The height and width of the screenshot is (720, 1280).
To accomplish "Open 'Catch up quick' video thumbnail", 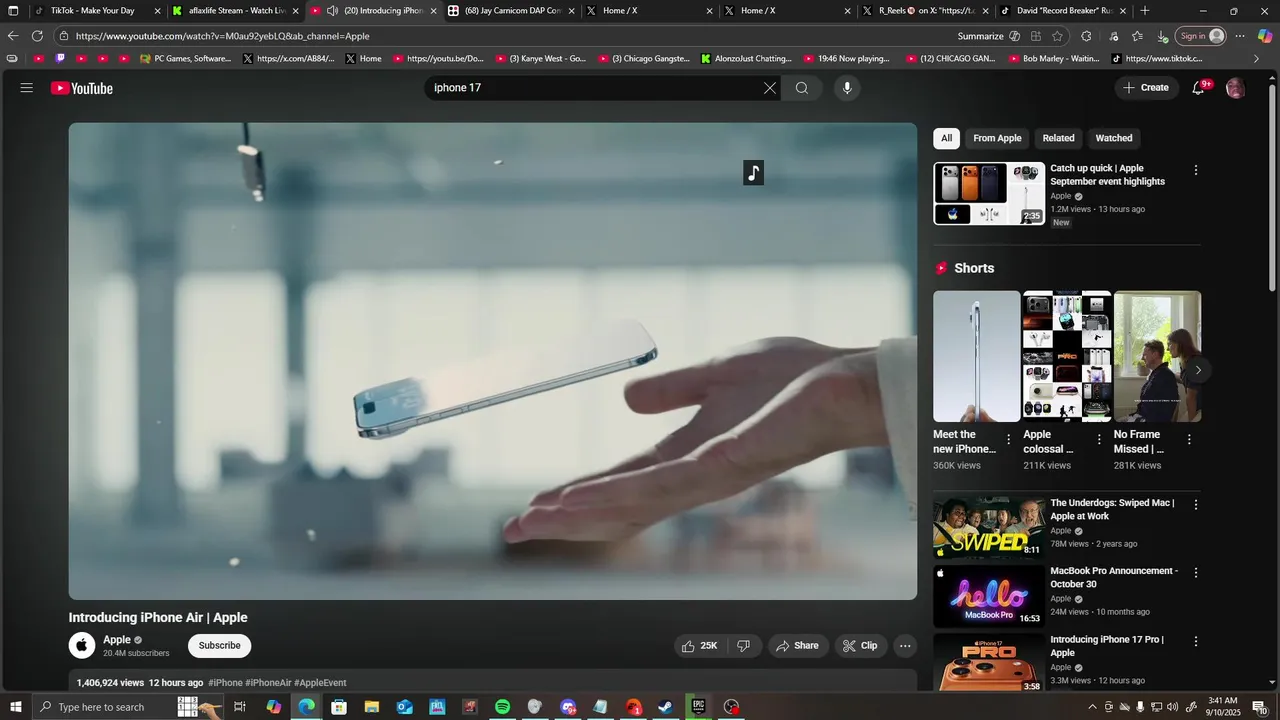I will click(x=989, y=194).
